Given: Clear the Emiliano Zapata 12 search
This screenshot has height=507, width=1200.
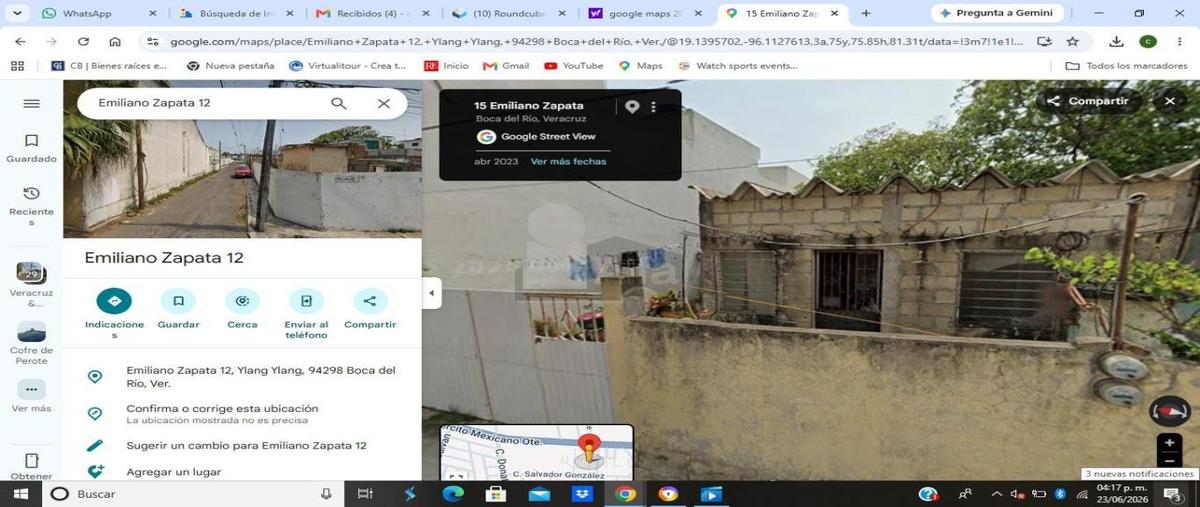Looking at the screenshot, I should point(384,103).
